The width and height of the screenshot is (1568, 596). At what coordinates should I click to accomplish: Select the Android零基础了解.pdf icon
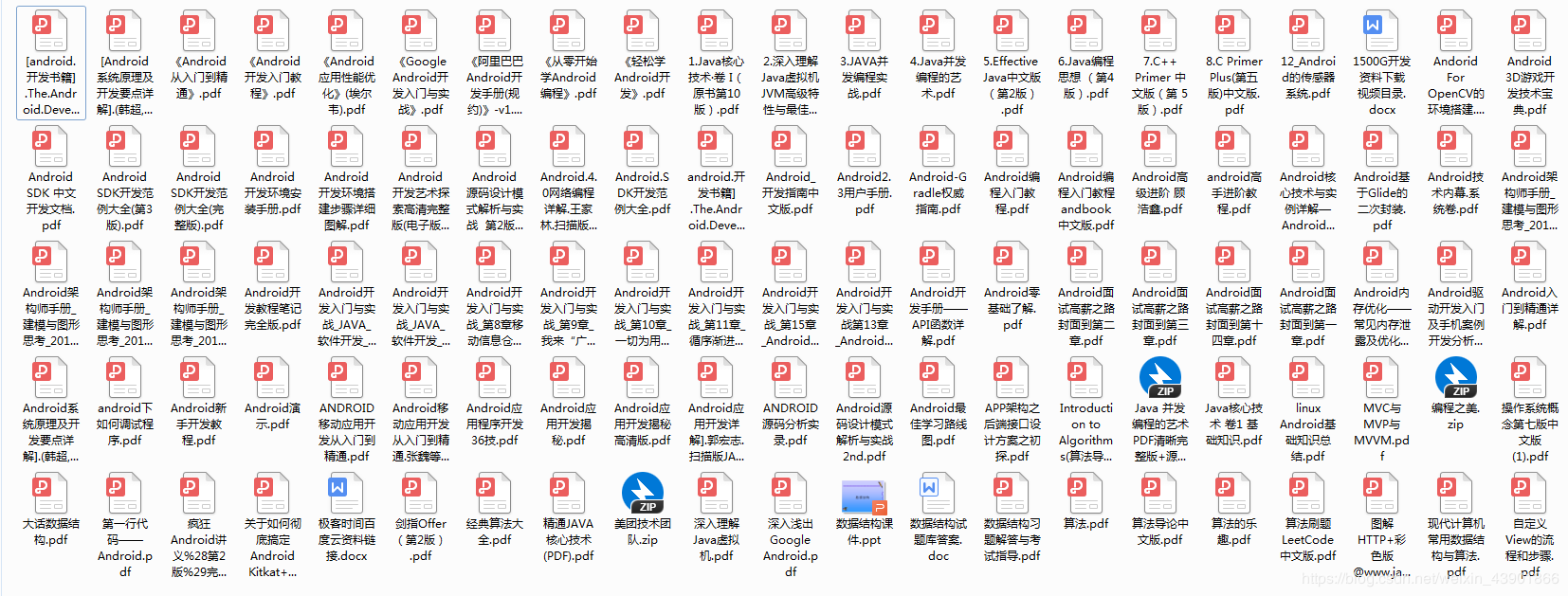[1012, 262]
